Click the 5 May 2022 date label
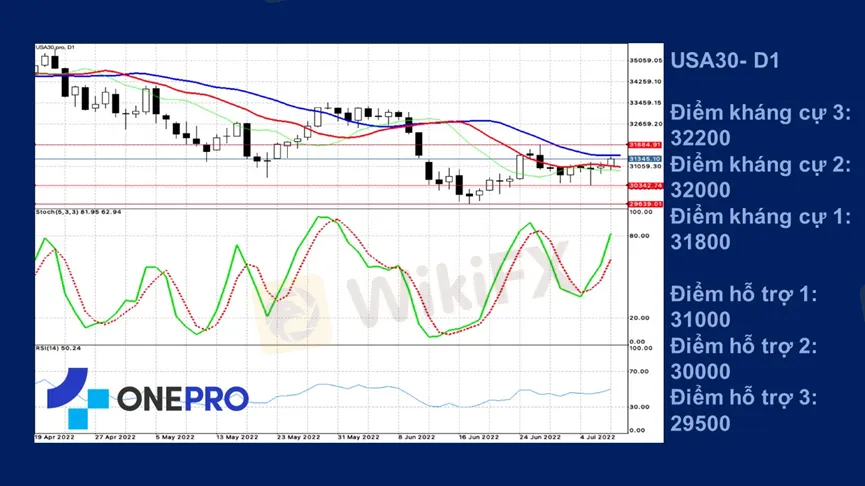This screenshot has width=865, height=486. point(175,437)
